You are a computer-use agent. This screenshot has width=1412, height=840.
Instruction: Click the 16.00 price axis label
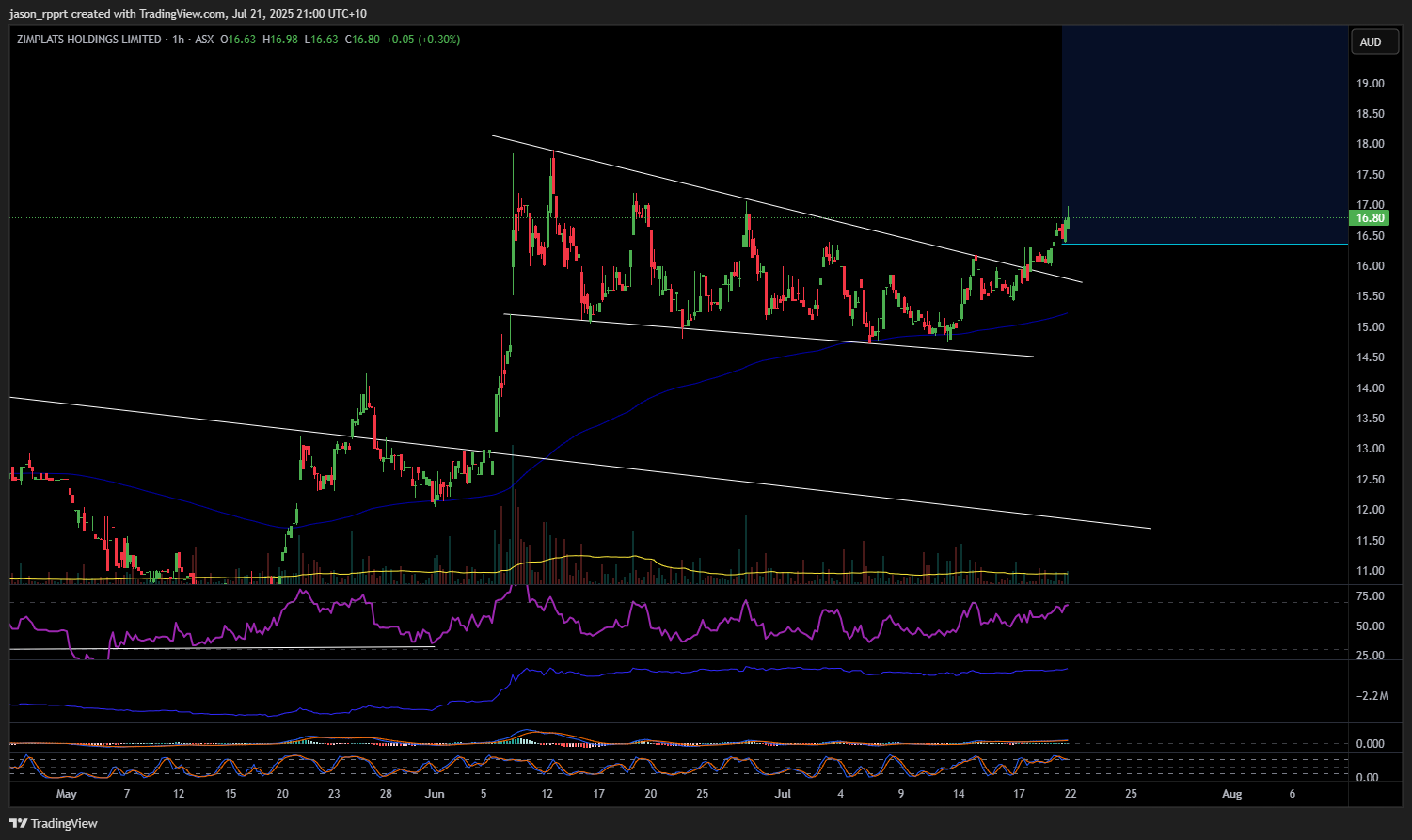point(1370,266)
